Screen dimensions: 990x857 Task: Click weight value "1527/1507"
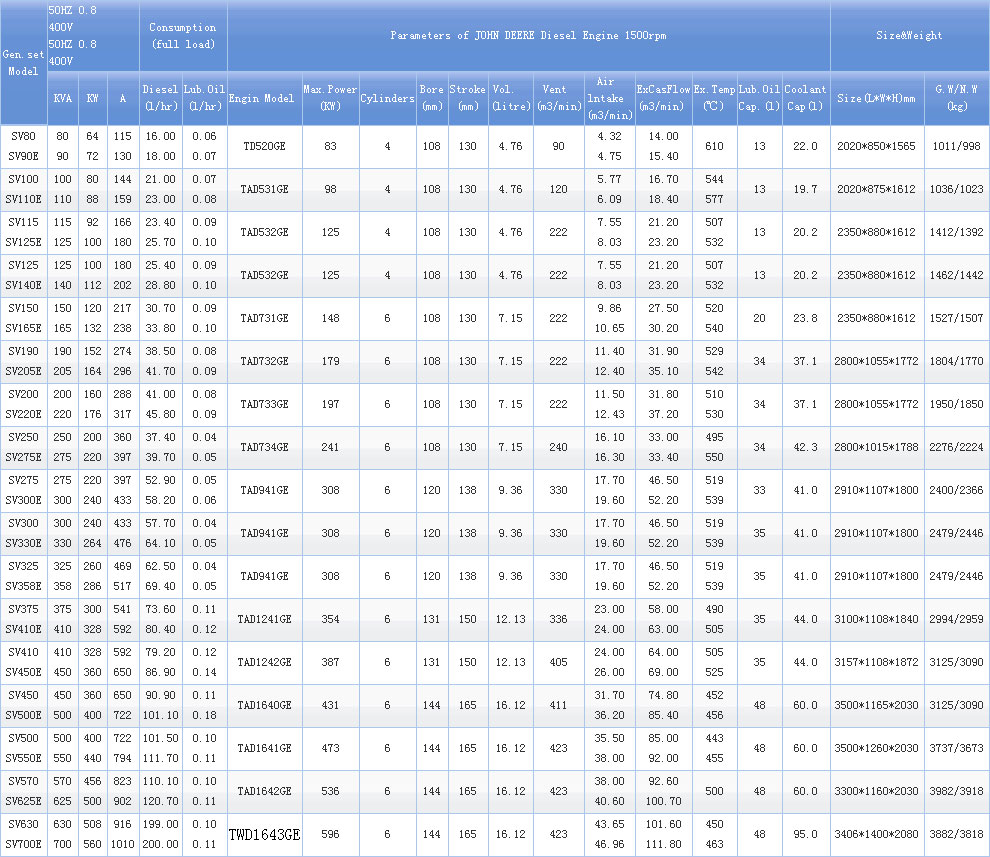[x=957, y=318]
